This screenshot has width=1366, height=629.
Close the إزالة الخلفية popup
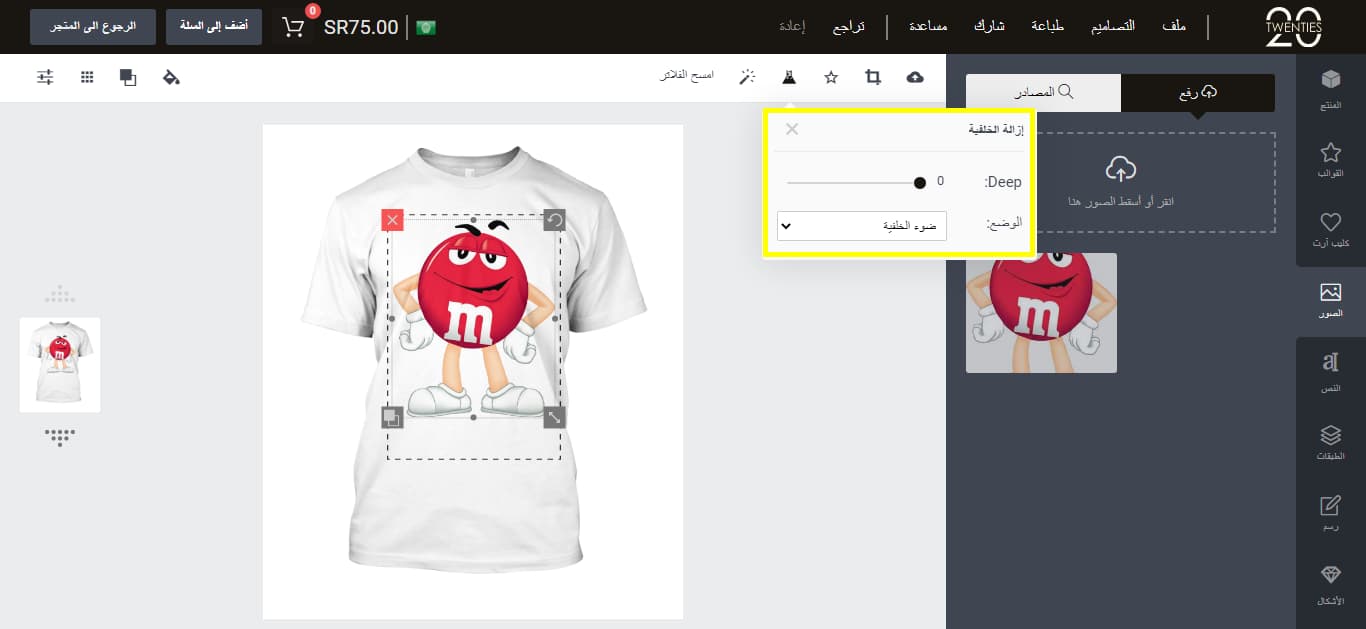[x=792, y=129]
